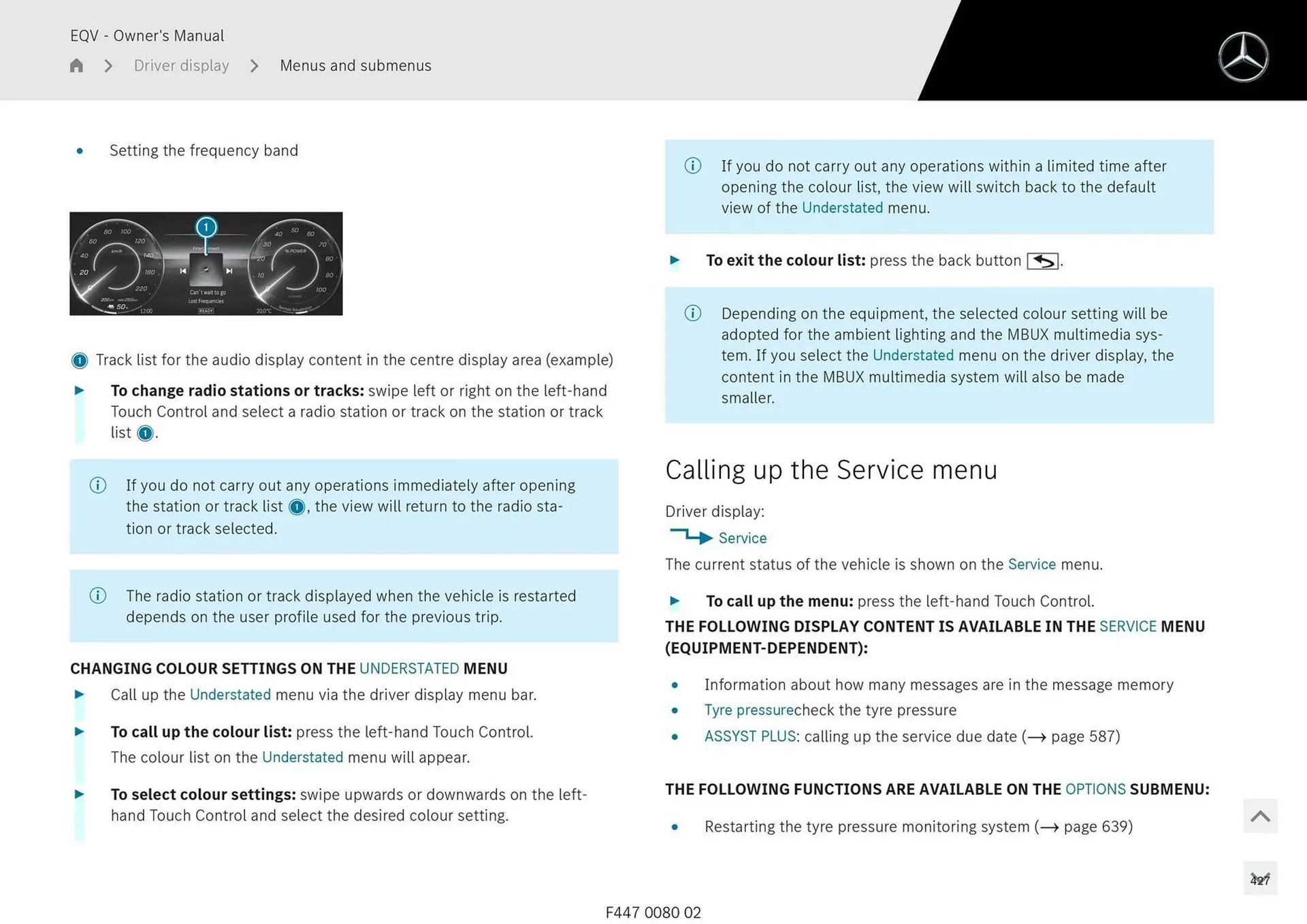
Task: Click the back button icon in text
Action: pyautogui.click(x=1042, y=261)
